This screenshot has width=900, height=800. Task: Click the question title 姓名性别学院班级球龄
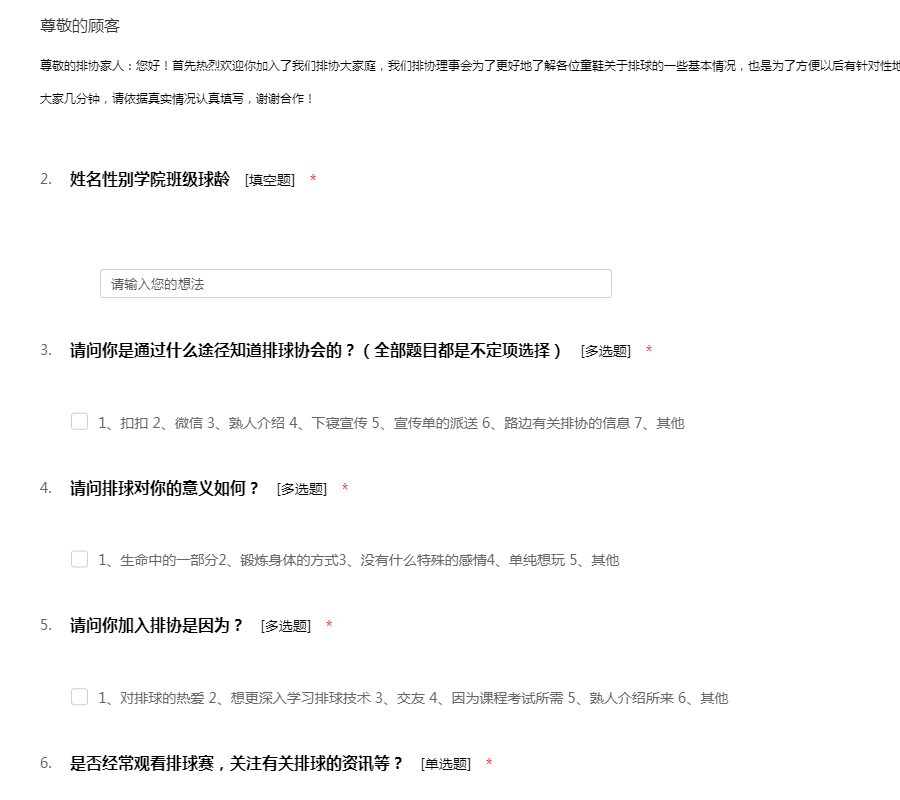click(x=150, y=179)
